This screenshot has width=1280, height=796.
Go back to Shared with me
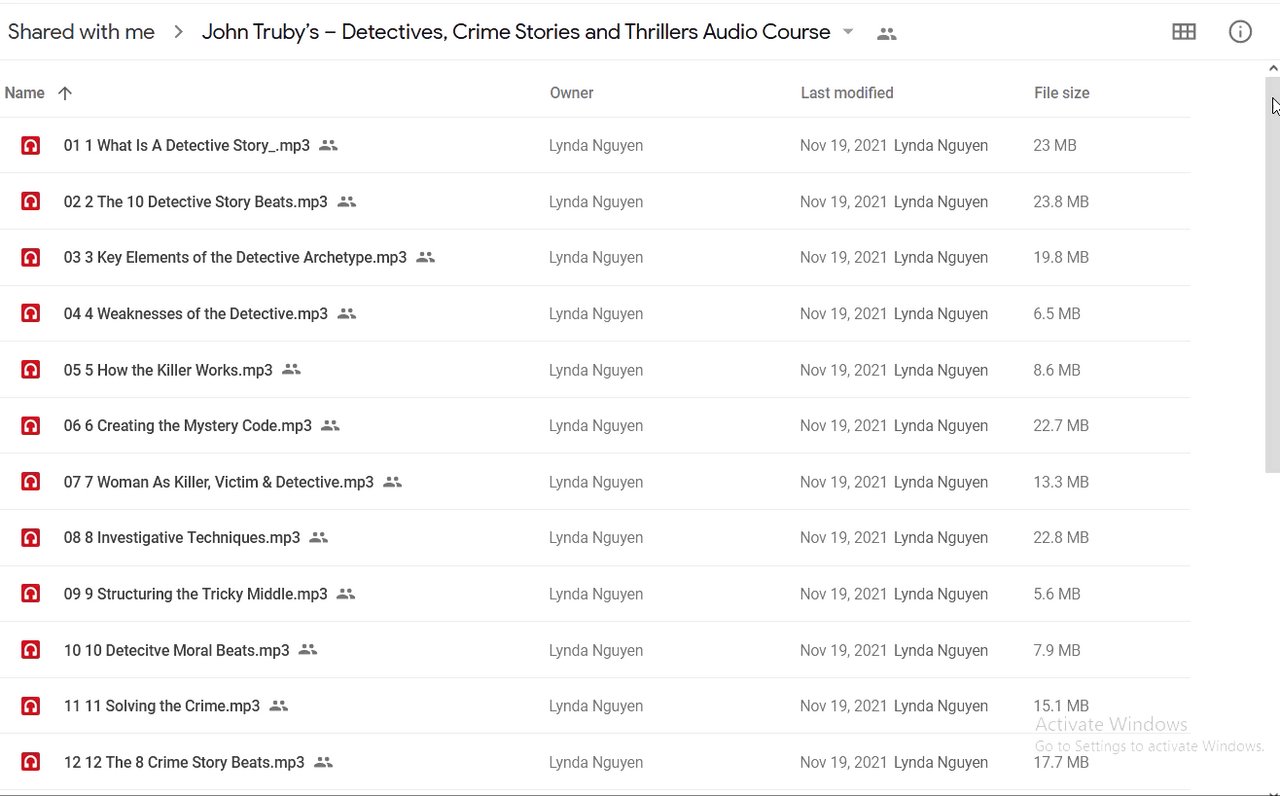[81, 32]
